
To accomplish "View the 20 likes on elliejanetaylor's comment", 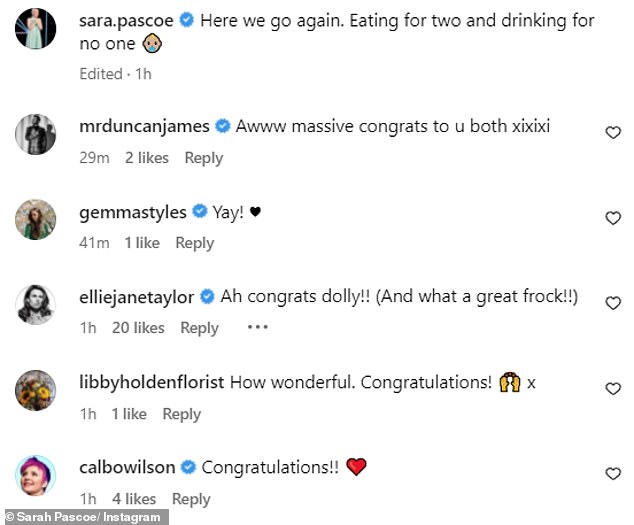I will [x=138, y=328].
